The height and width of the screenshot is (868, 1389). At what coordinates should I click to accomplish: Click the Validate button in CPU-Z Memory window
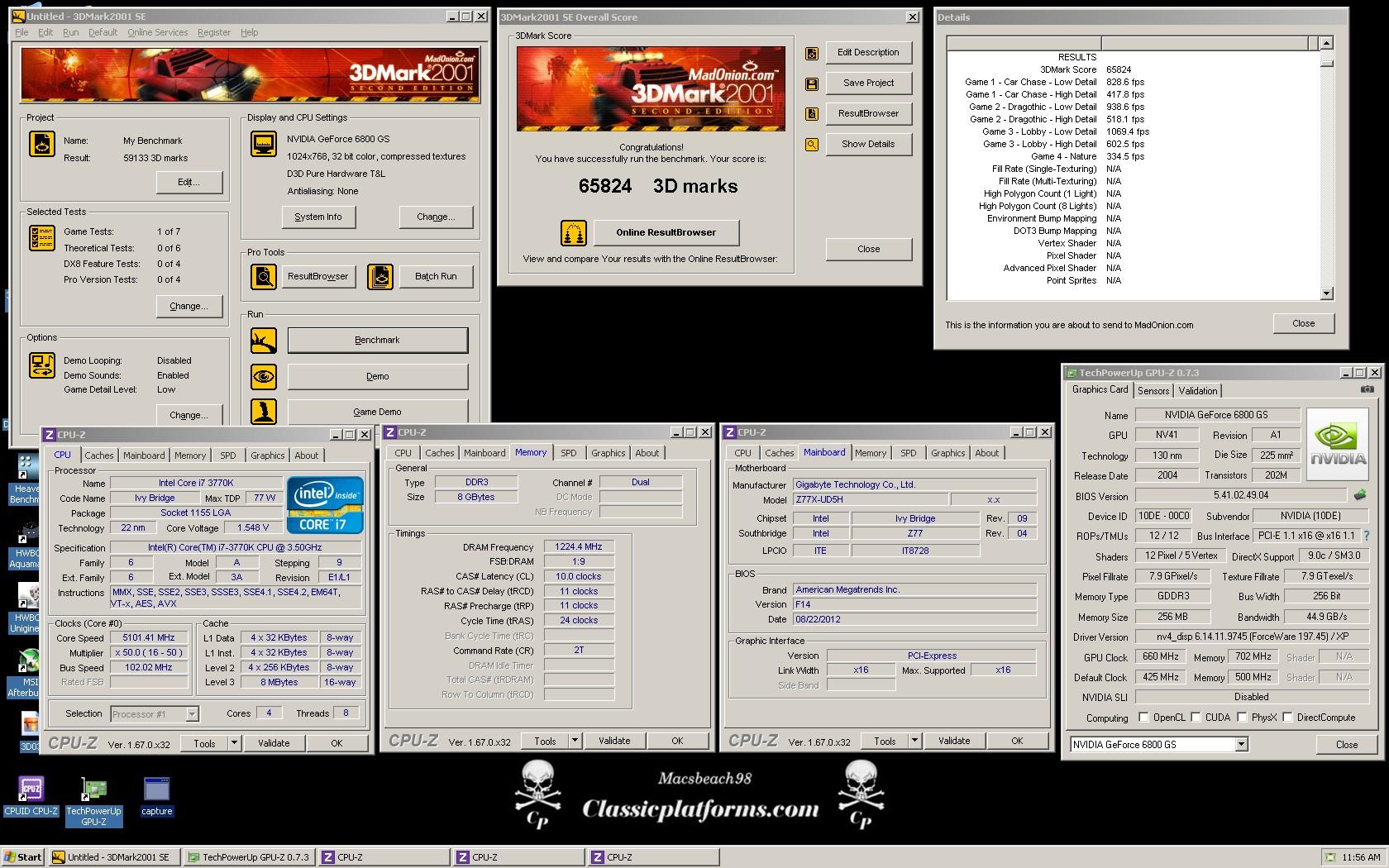614,742
